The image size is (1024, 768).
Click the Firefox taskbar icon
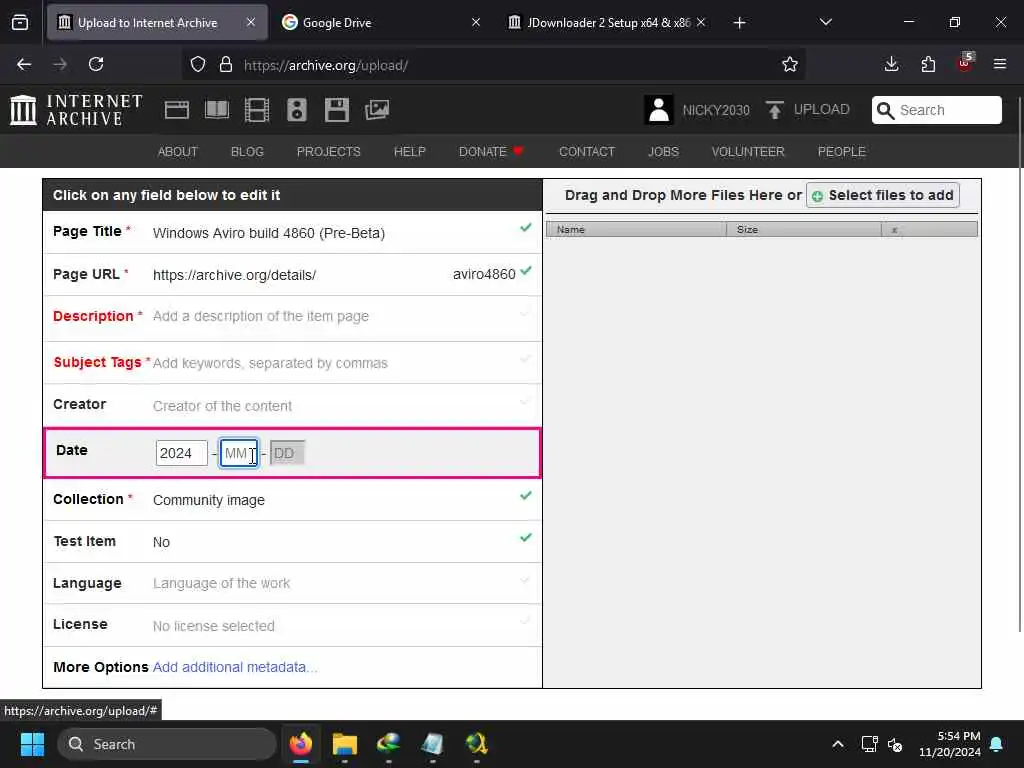pyautogui.click(x=300, y=744)
